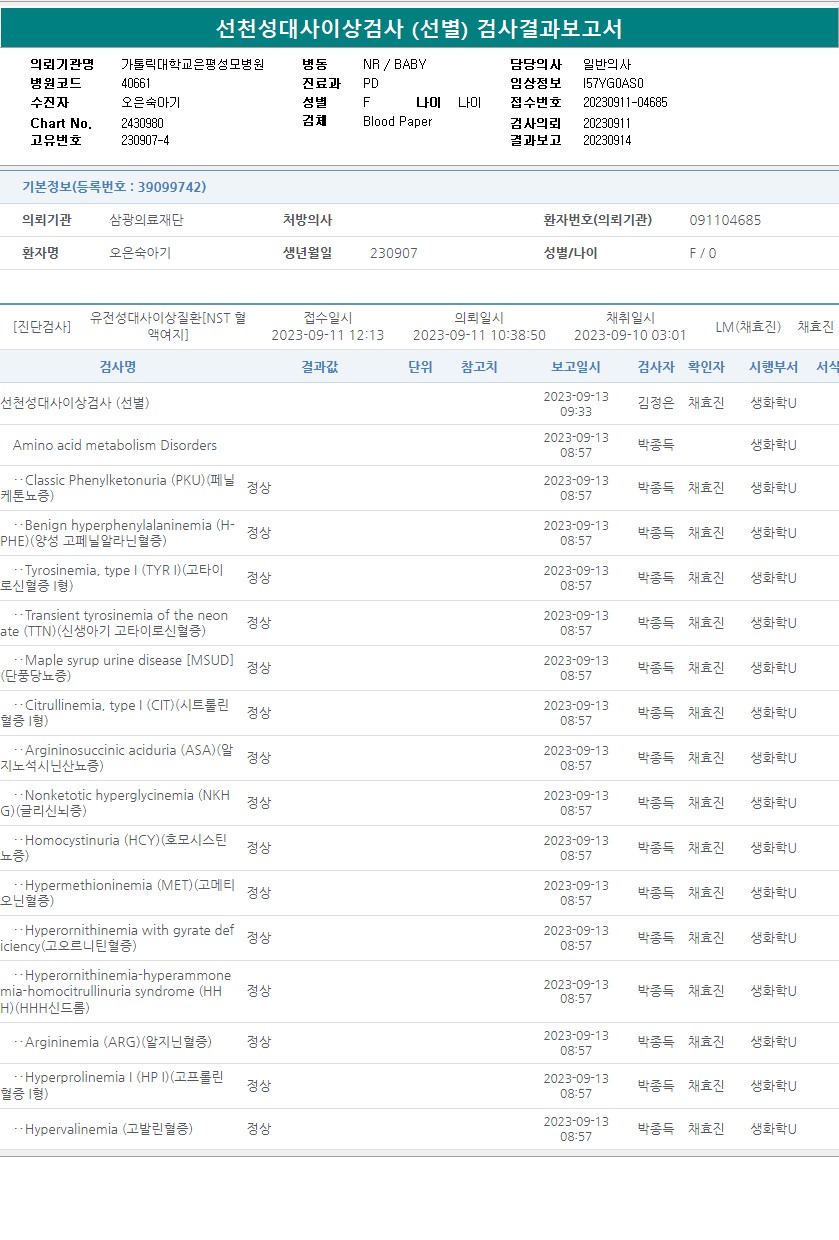Click the Argininemia (ARG) test name
Screen dimensions: 839x1240
click(x=118, y=1042)
